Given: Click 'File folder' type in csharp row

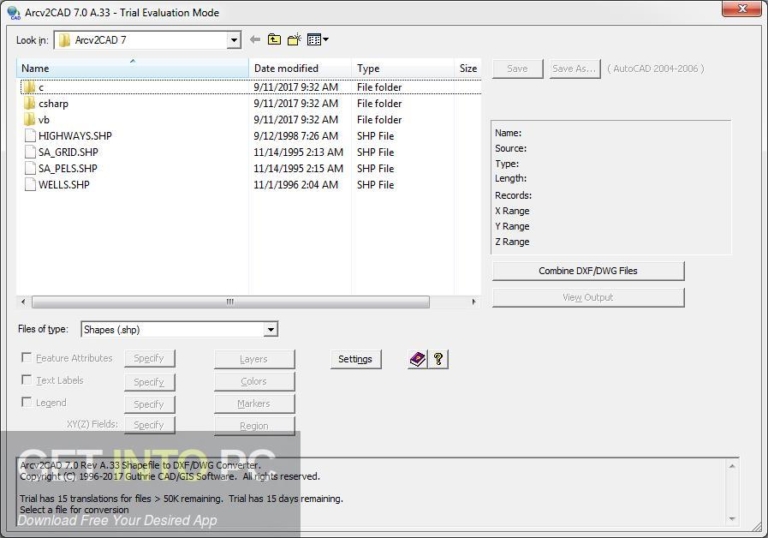Looking at the screenshot, I should pos(379,103).
